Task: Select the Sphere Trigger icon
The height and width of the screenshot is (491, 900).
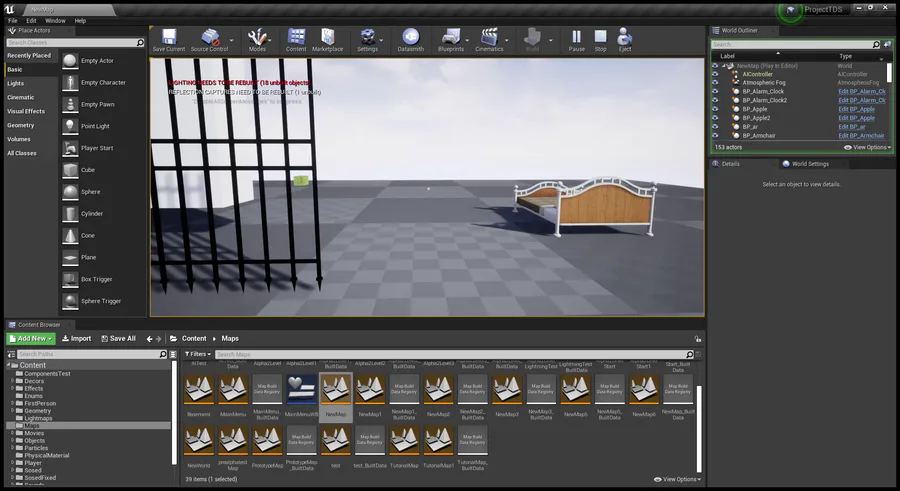Action: pyautogui.click(x=70, y=301)
